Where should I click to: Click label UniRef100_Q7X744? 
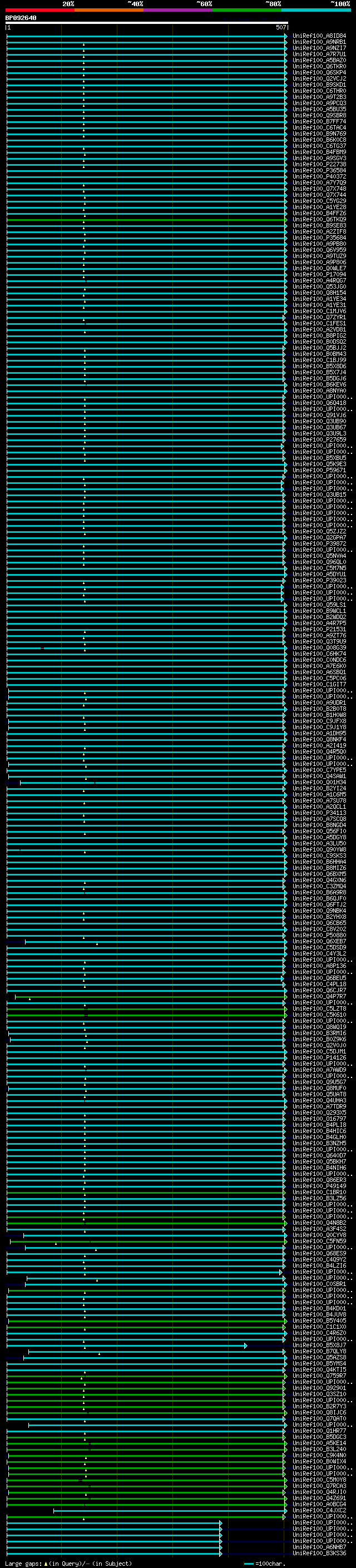(319, 195)
